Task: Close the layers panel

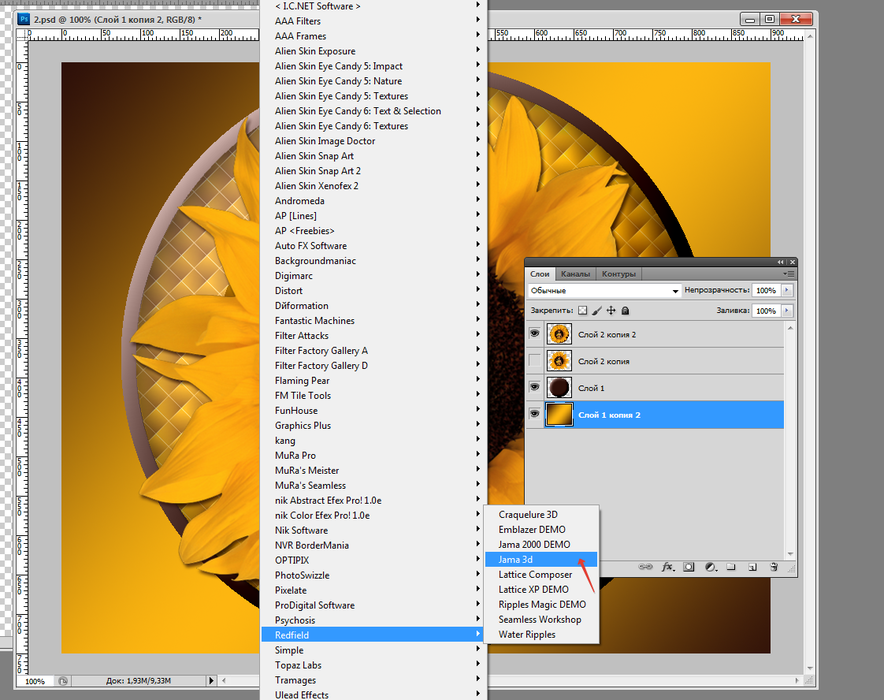Action: pyautogui.click(x=792, y=262)
